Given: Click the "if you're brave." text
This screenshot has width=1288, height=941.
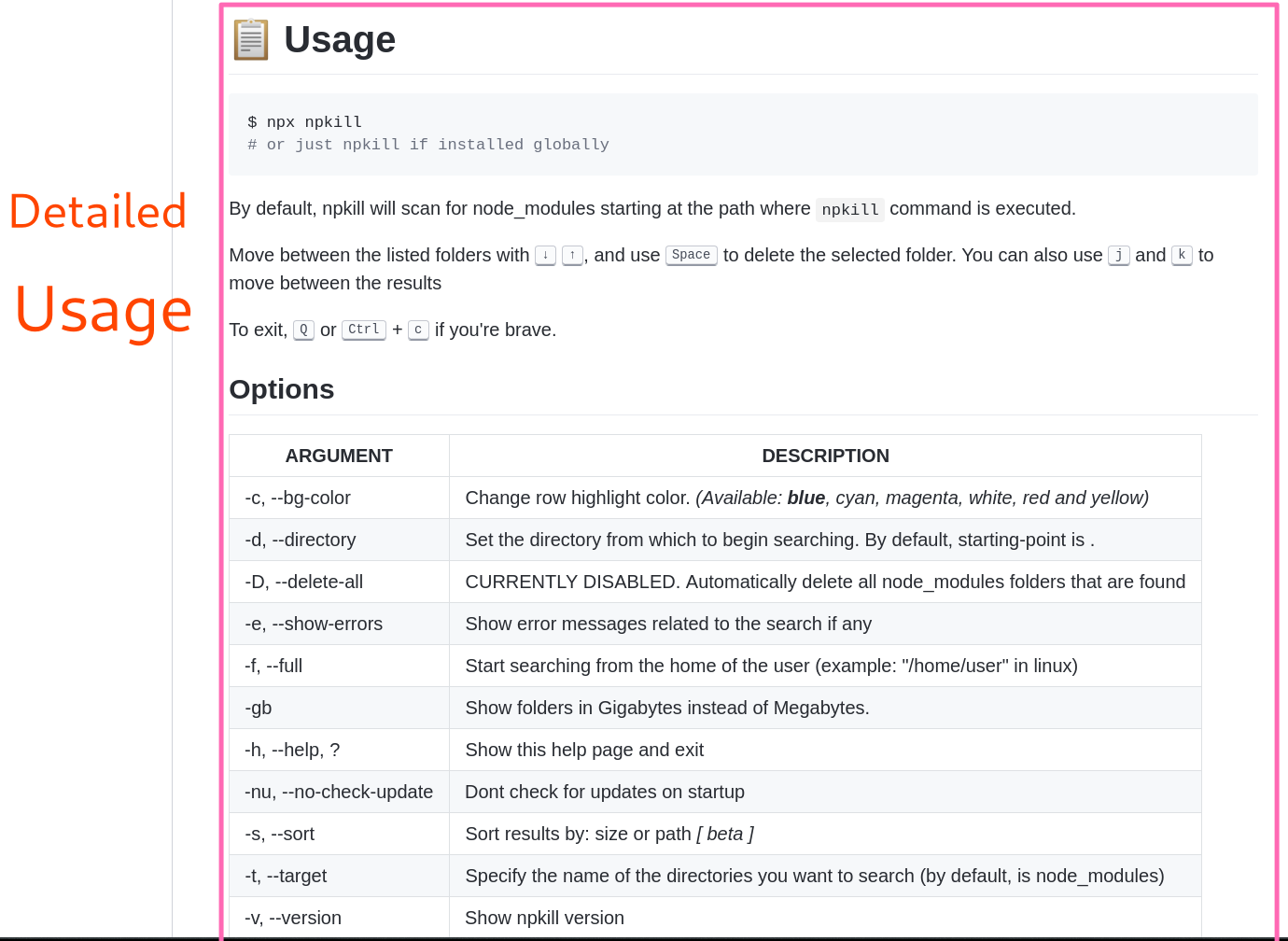Looking at the screenshot, I should (x=496, y=330).
